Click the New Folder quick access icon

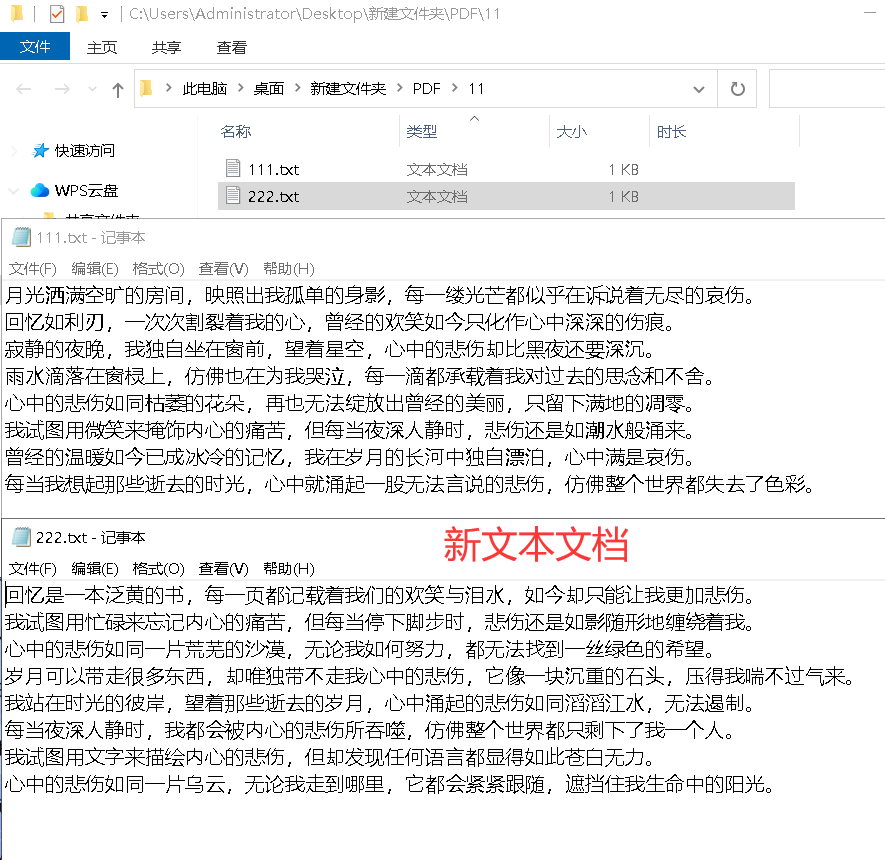click(x=82, y=14)
